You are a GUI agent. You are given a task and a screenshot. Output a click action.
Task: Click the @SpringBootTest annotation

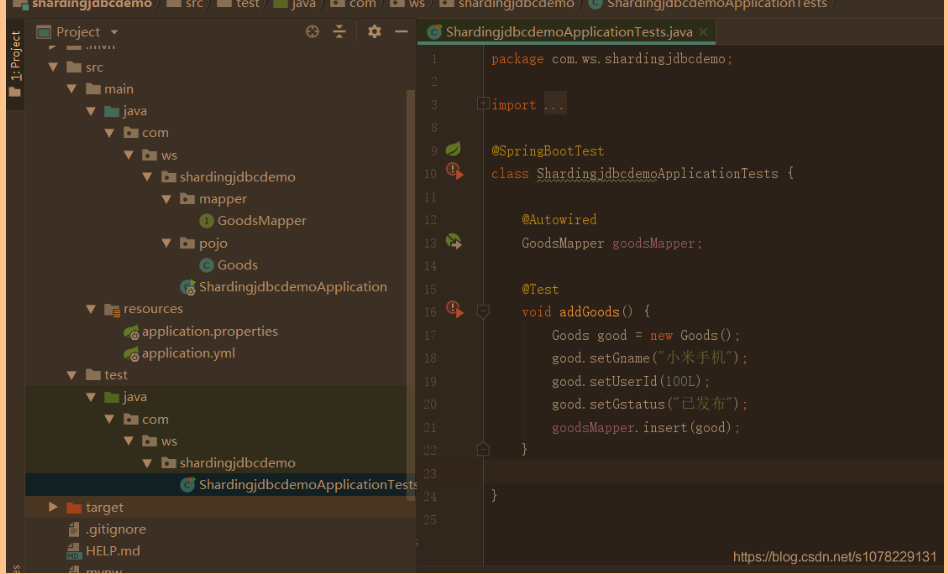[548, 151]
